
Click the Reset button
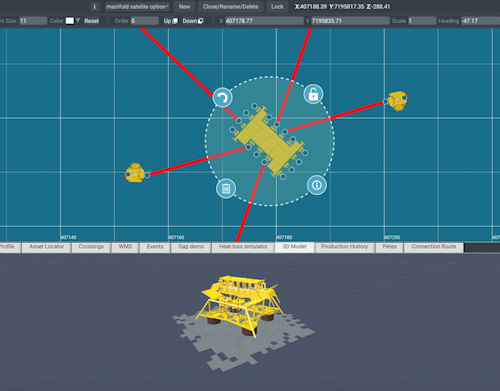pos(91,21)
